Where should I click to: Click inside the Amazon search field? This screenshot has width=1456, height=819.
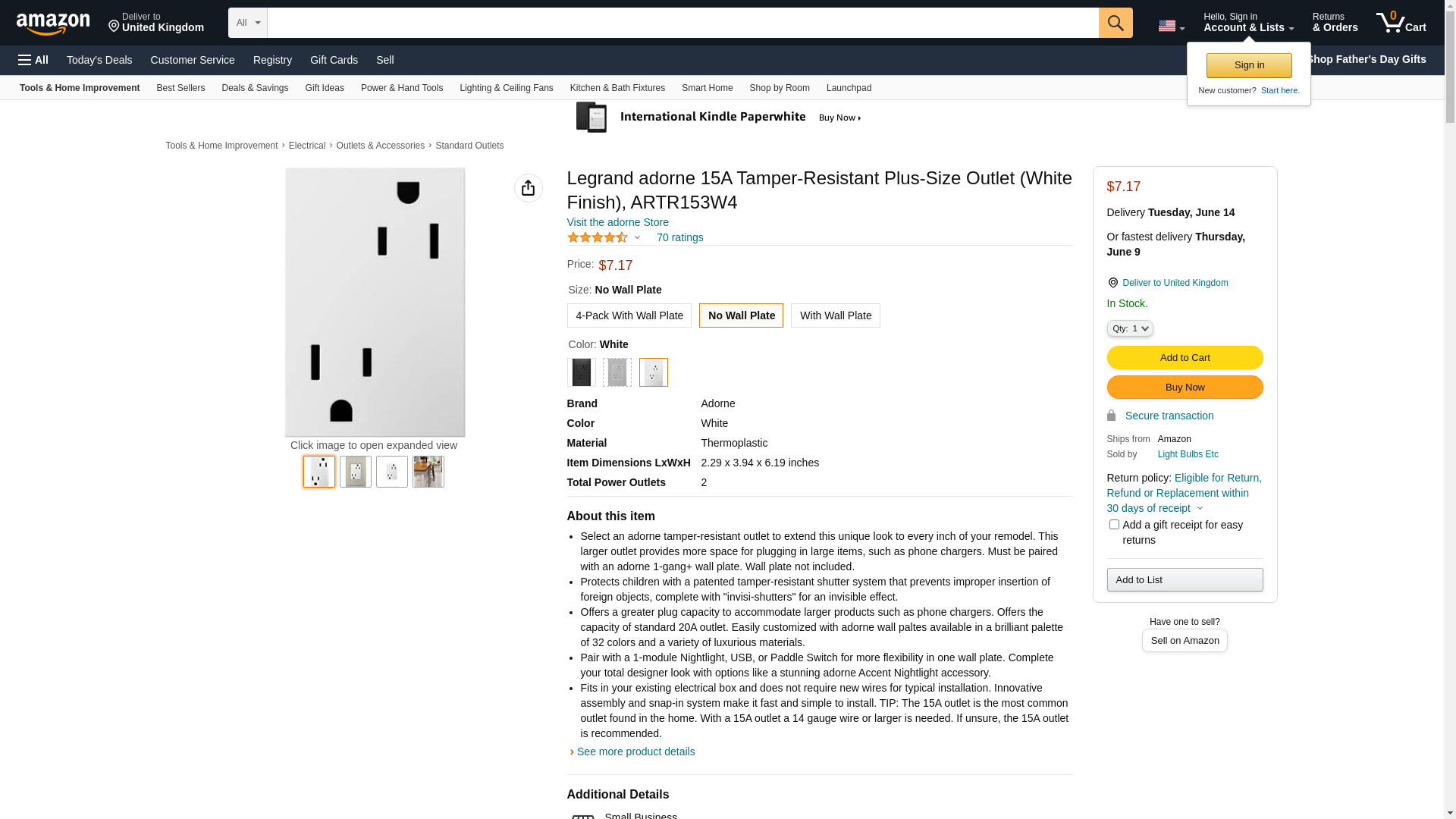pyautogui.click(x=682, y=23)
